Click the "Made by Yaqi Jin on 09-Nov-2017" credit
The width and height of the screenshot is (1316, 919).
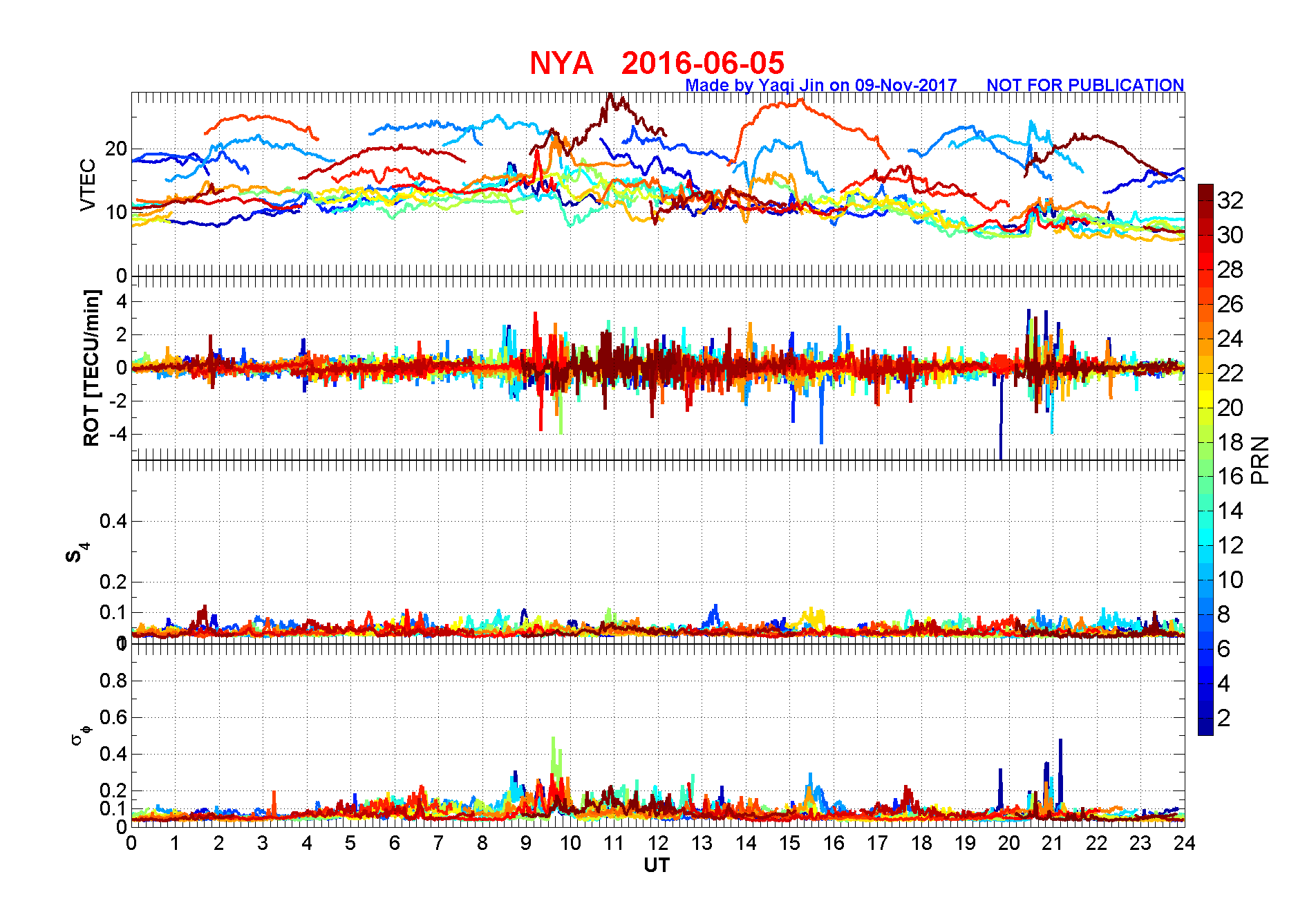(821, 85)
